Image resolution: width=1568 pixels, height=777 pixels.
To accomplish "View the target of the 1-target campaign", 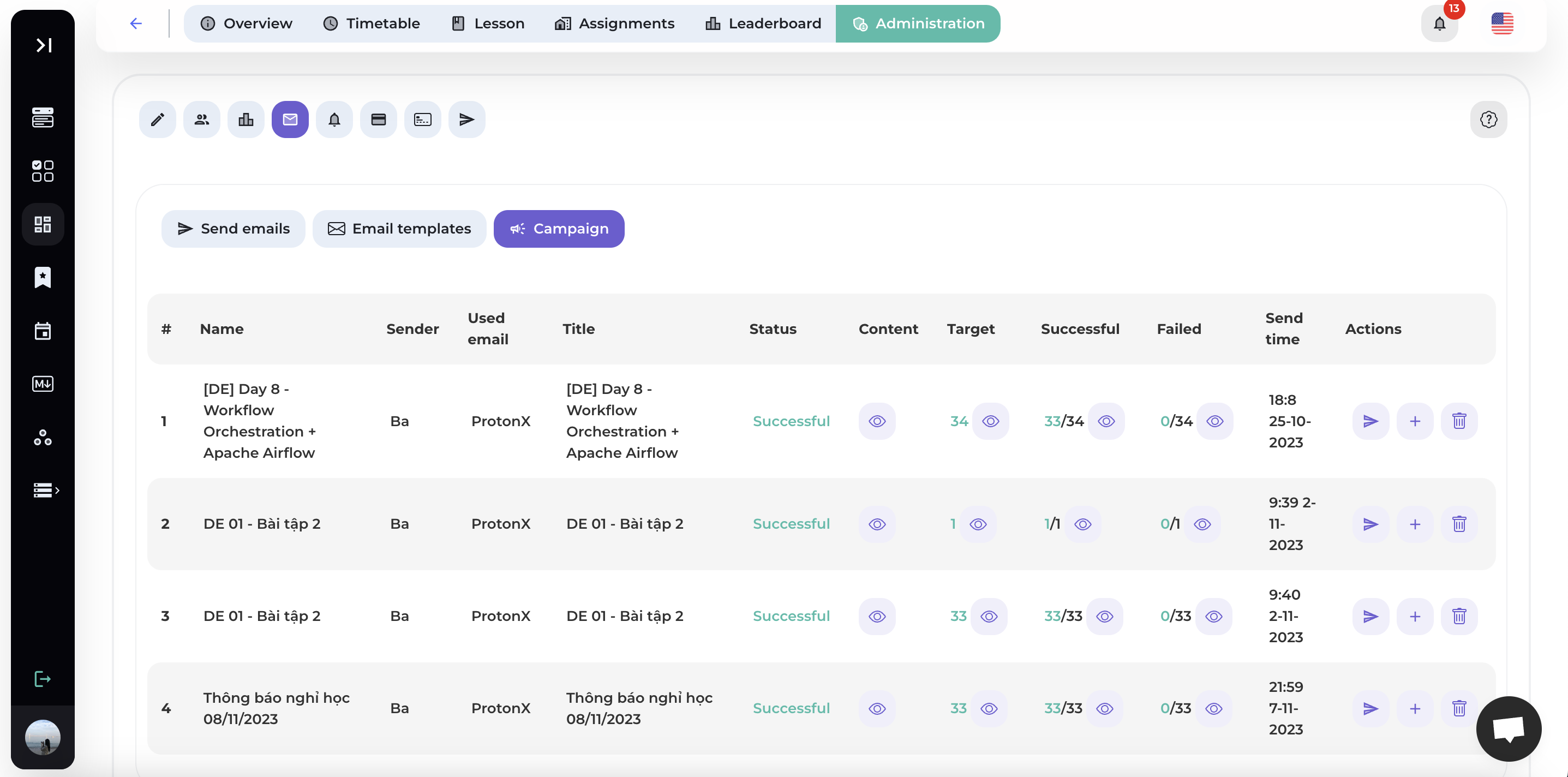I will click(978, 524).
